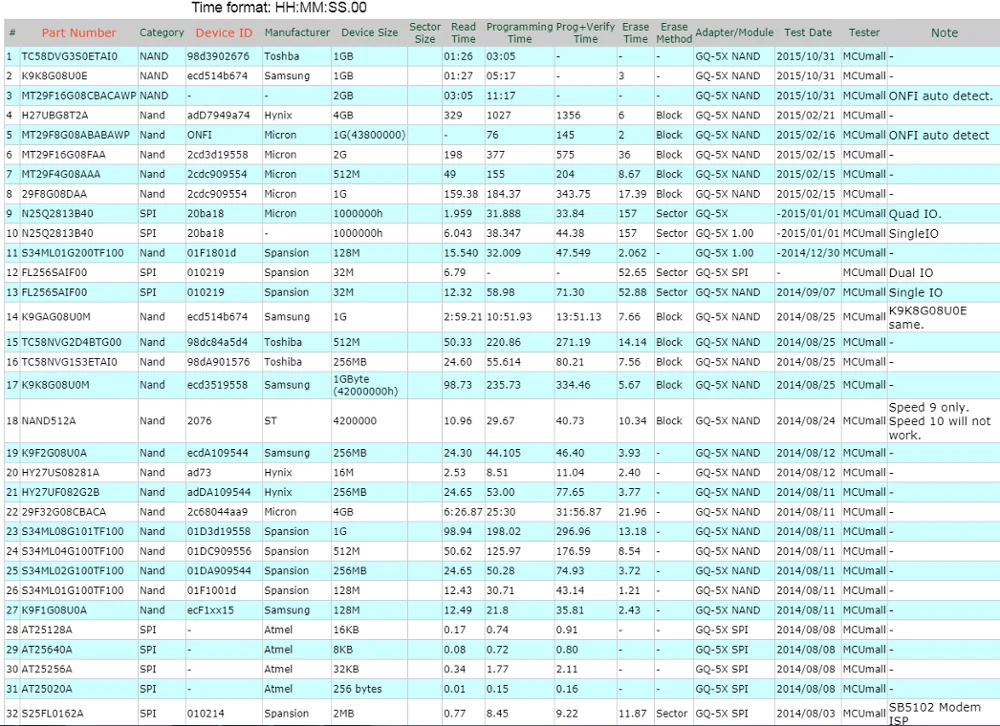The height and width of the screenshot is (726, 1000).
Task: Click the 'Speed 9 only' note cell
Action: point(940,421)
